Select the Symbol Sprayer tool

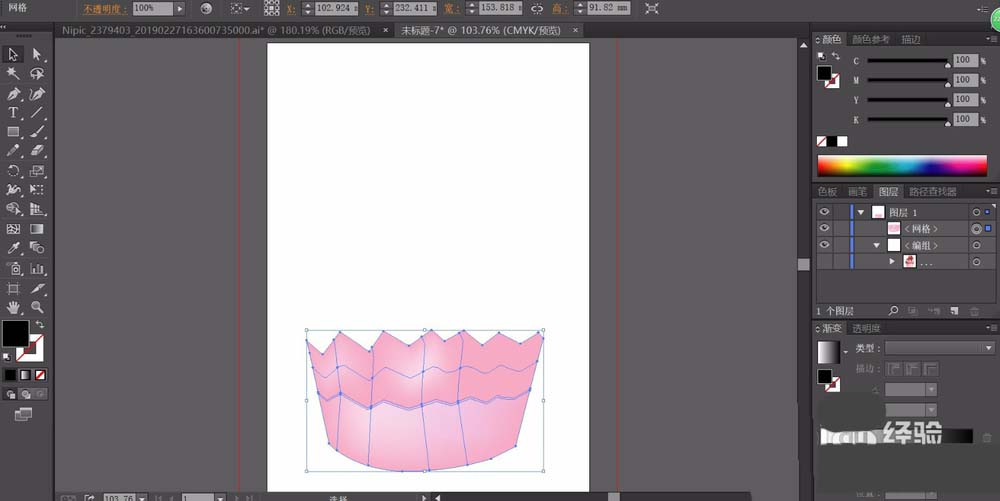click(x=13, y=268)
